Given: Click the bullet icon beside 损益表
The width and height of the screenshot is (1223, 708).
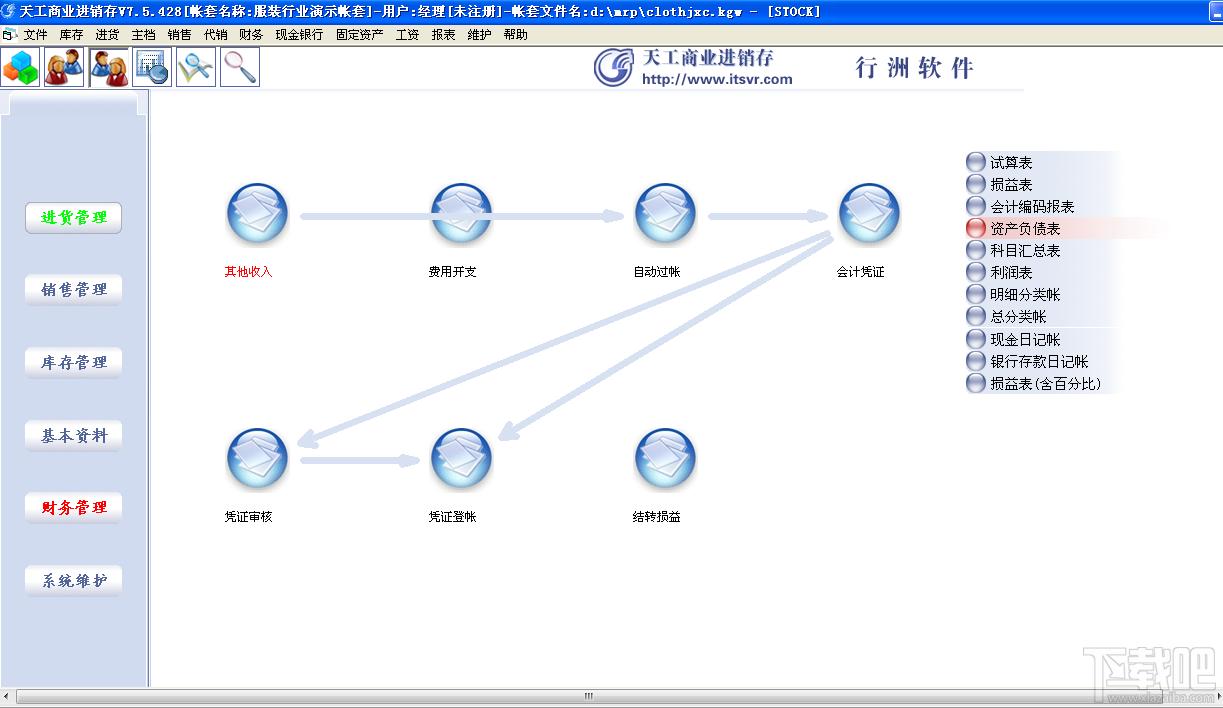Looking at the screenshot, I should pyautogui.click(x=976, y=184).
